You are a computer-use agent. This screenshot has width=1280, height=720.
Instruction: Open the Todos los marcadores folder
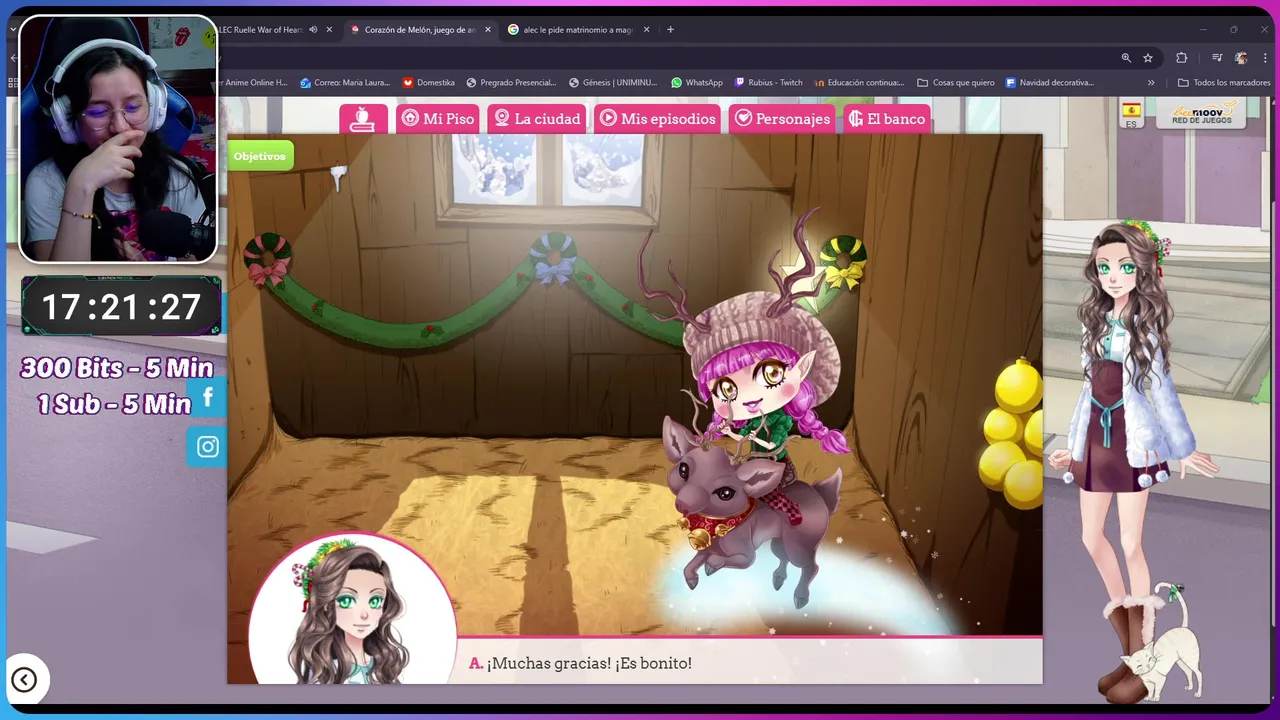coord(1224,83)
